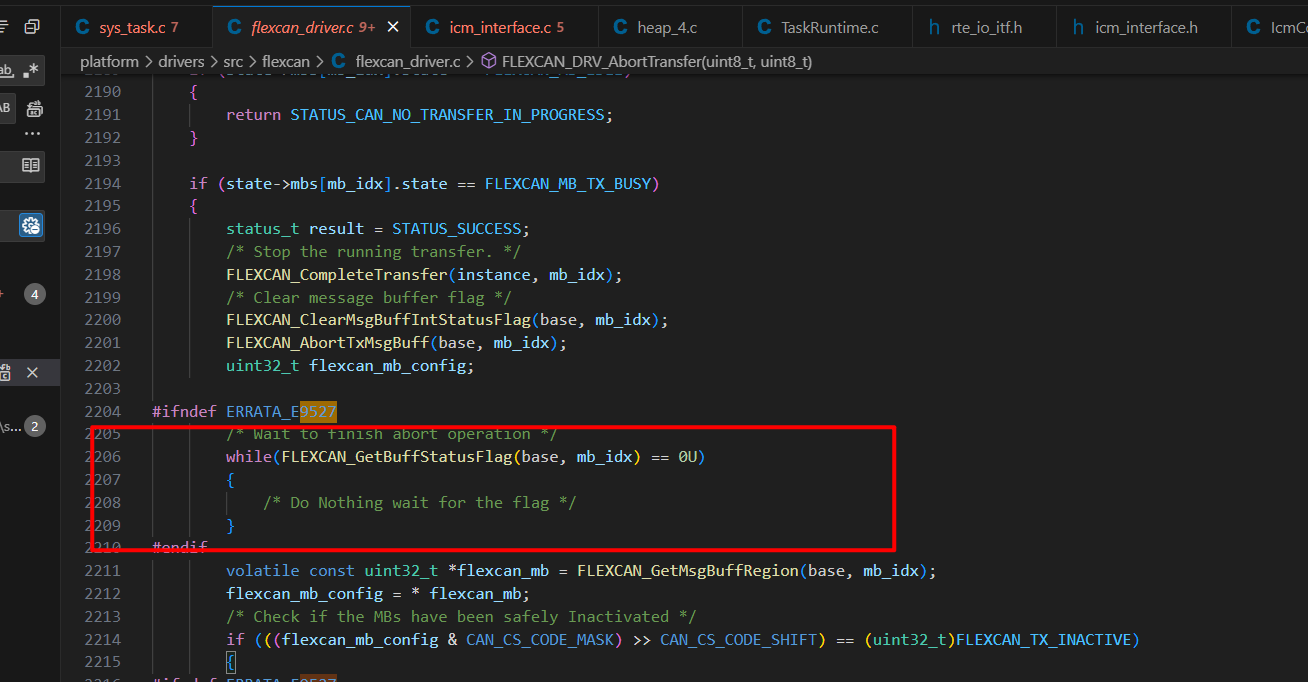Click the C file icon on heap_4.c tab
The width and height of the screenshot is (1308, 682).
(620, 27)
